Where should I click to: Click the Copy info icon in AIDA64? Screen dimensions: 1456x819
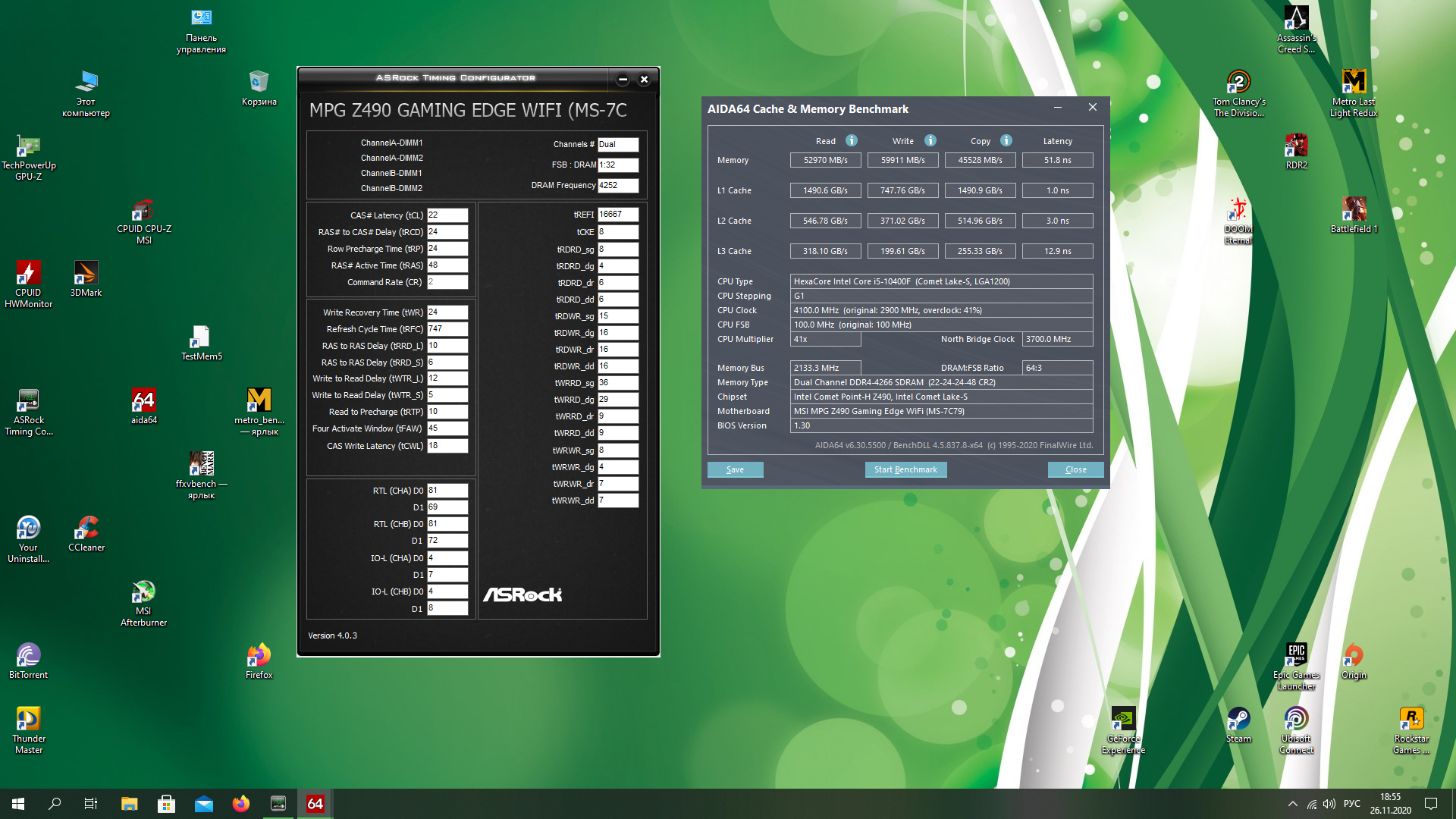click(x=1006, y=140)
